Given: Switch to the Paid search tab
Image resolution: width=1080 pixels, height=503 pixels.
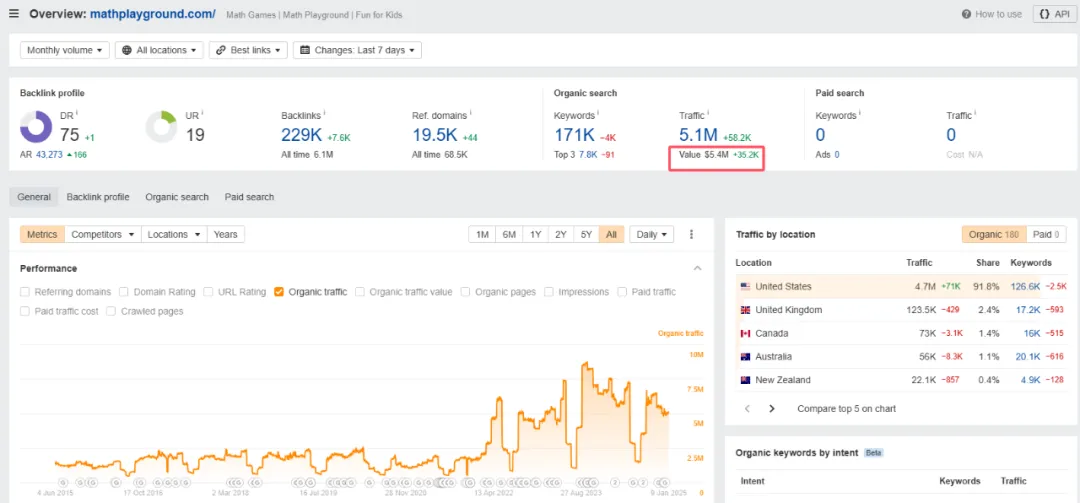Looking at the screenshot, I should [249, 197].
